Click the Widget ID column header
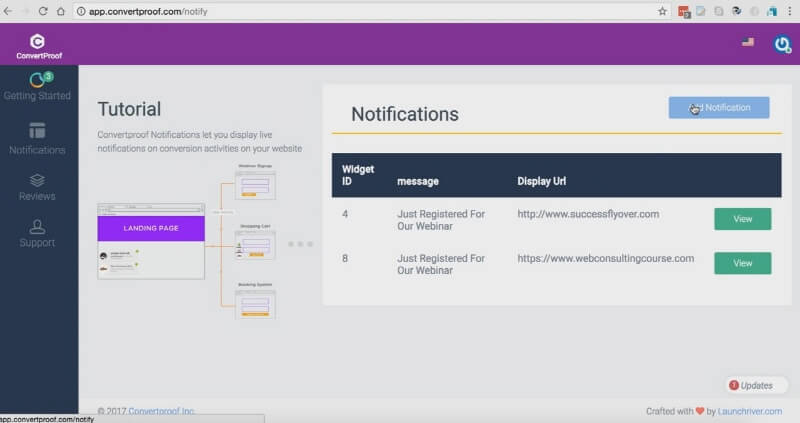The height and width of the screenshot is (423, 800). point(358,175)
